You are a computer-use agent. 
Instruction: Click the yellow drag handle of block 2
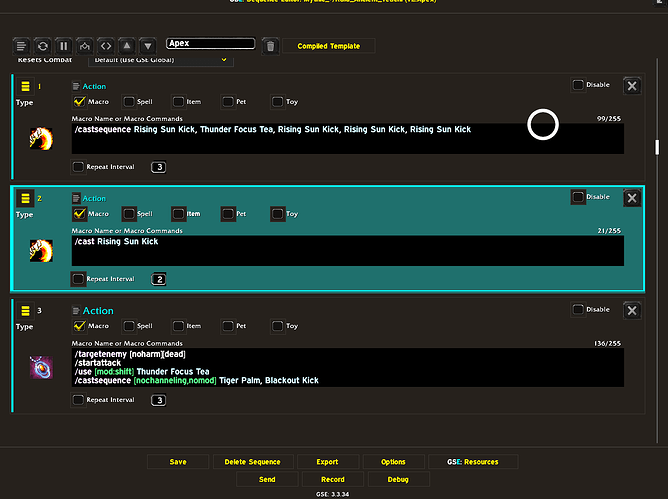pos(25,198)
